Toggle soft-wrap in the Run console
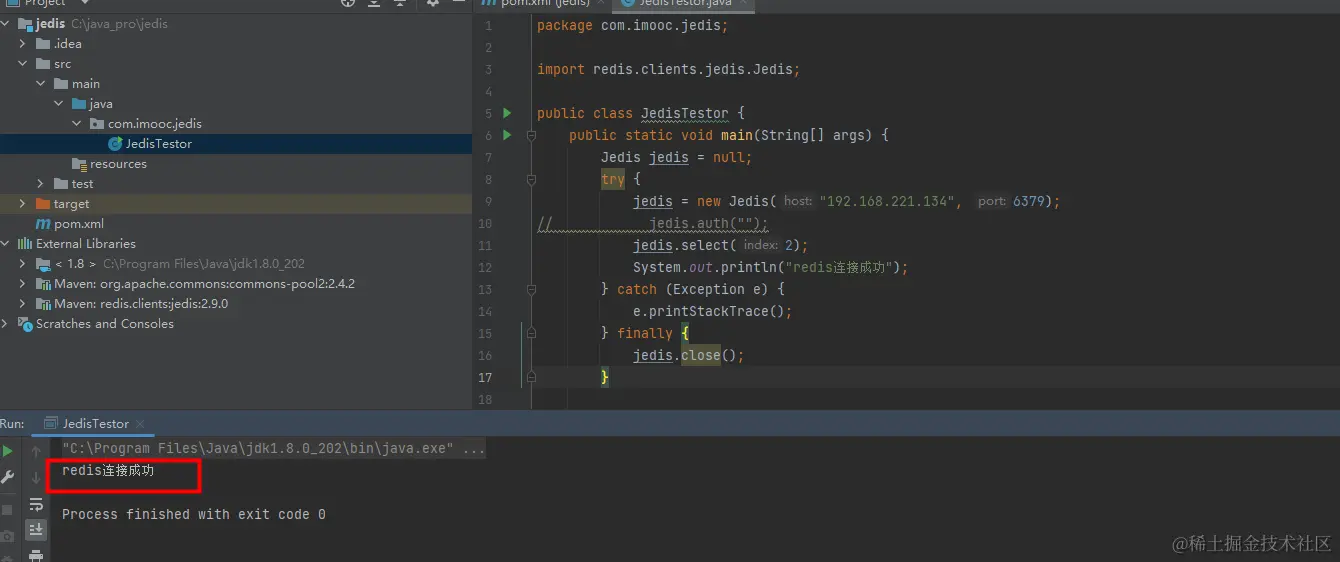 pos(36,504)
